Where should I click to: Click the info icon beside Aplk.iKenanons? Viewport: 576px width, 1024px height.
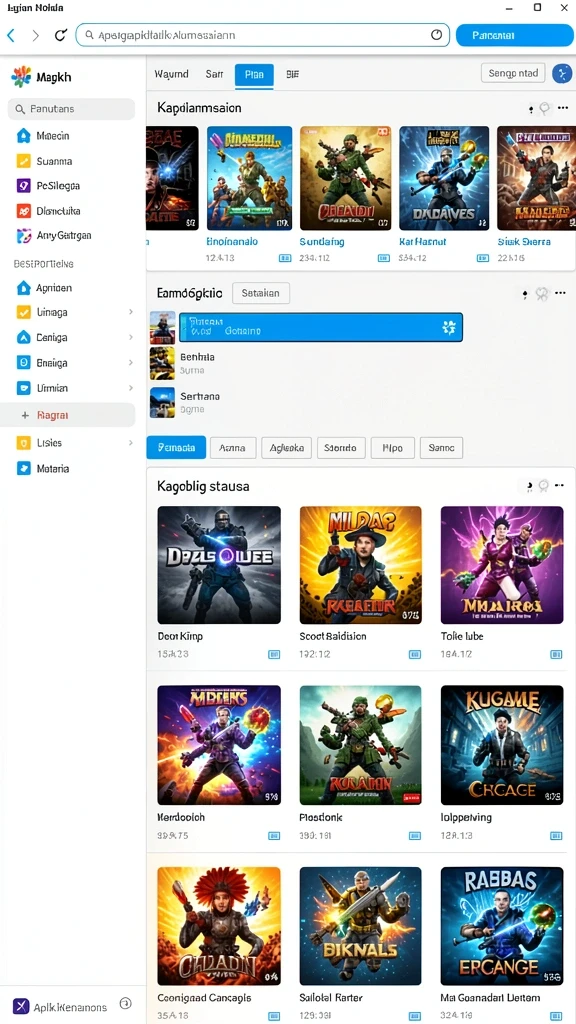[126, 1004]
